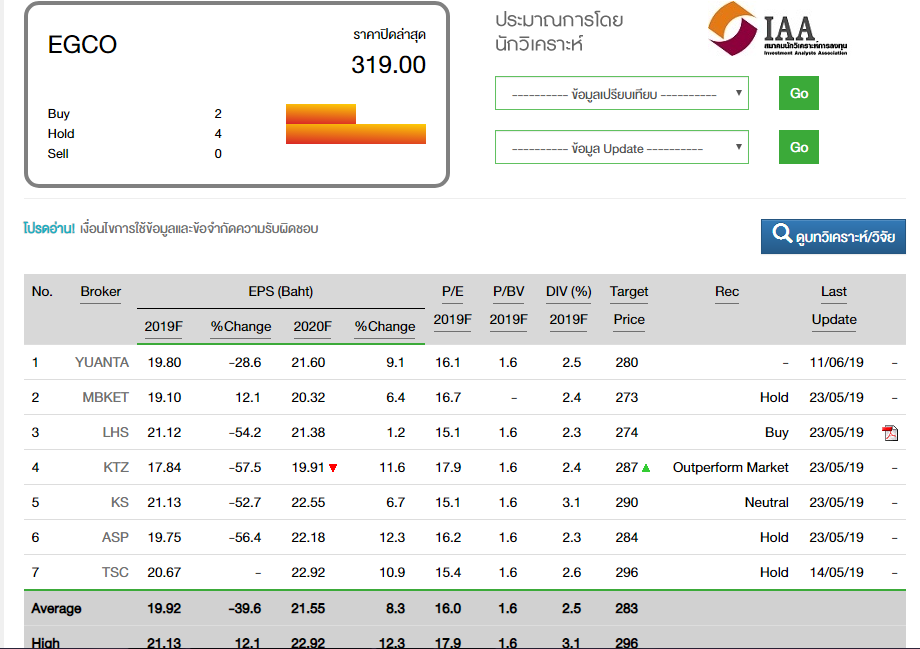This screenshot has width=920, height=649.
Task: Click the ดูบทวิเคราะห์/วิจัย button
Action: (x=833, y=236)
